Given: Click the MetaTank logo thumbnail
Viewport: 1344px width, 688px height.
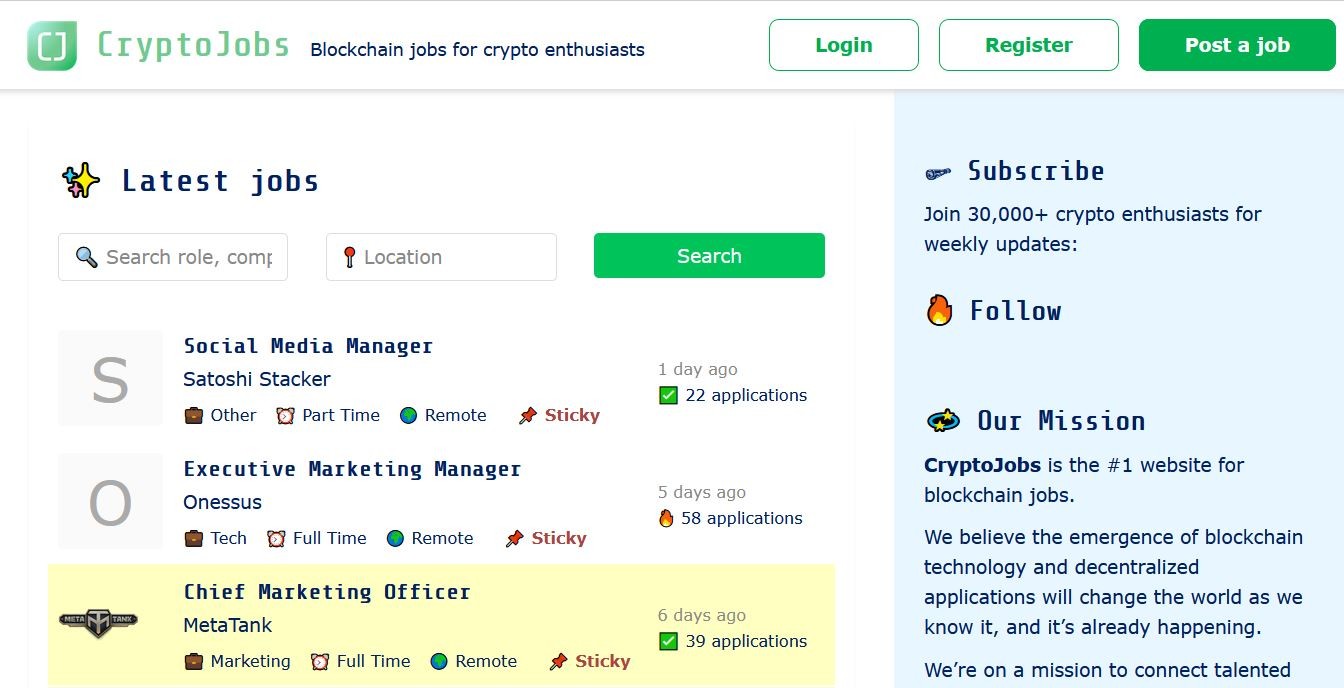Looking at the screenshot, I should [99, 623].
